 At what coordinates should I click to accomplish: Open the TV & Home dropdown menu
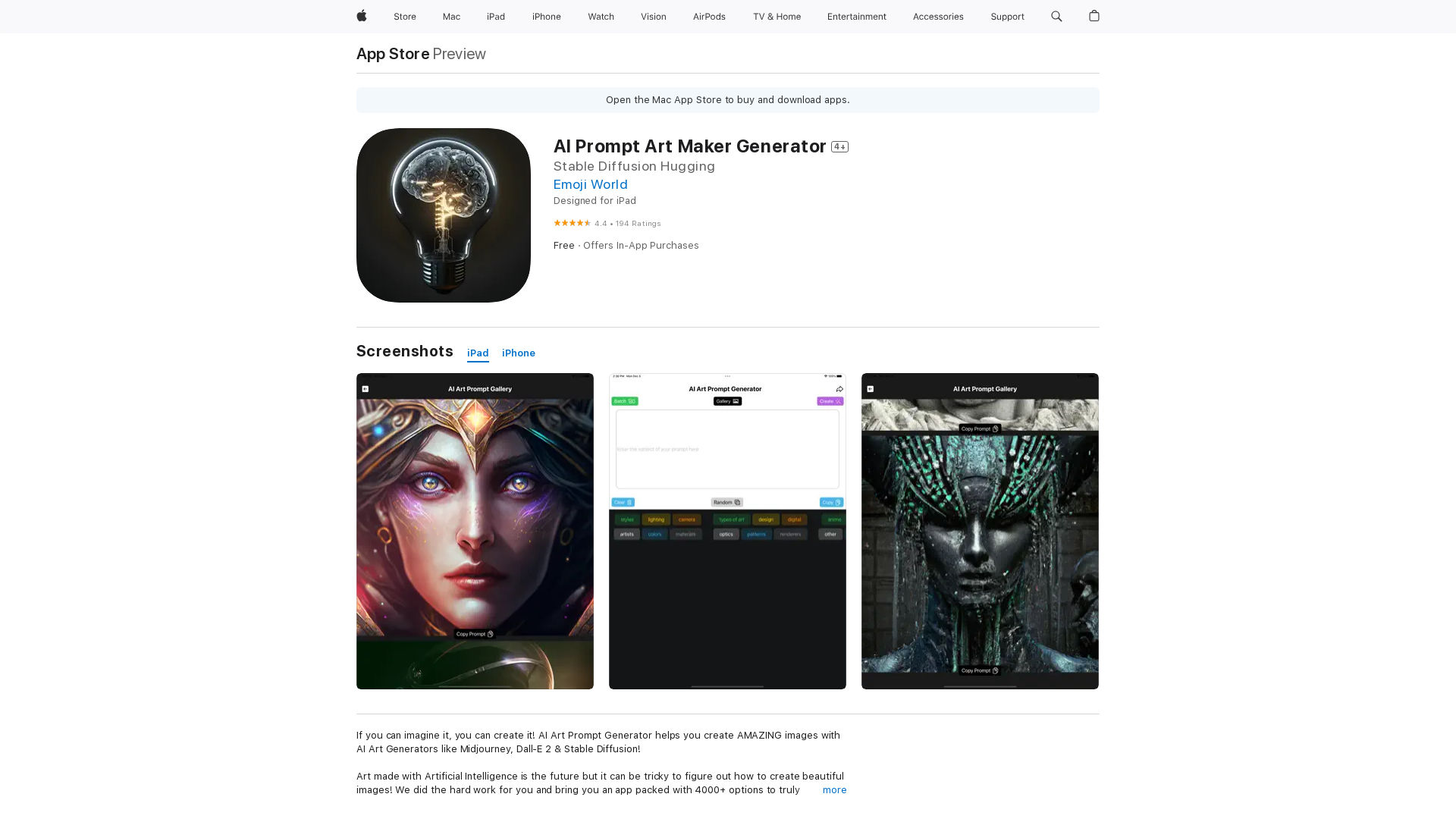pos(777,17)
